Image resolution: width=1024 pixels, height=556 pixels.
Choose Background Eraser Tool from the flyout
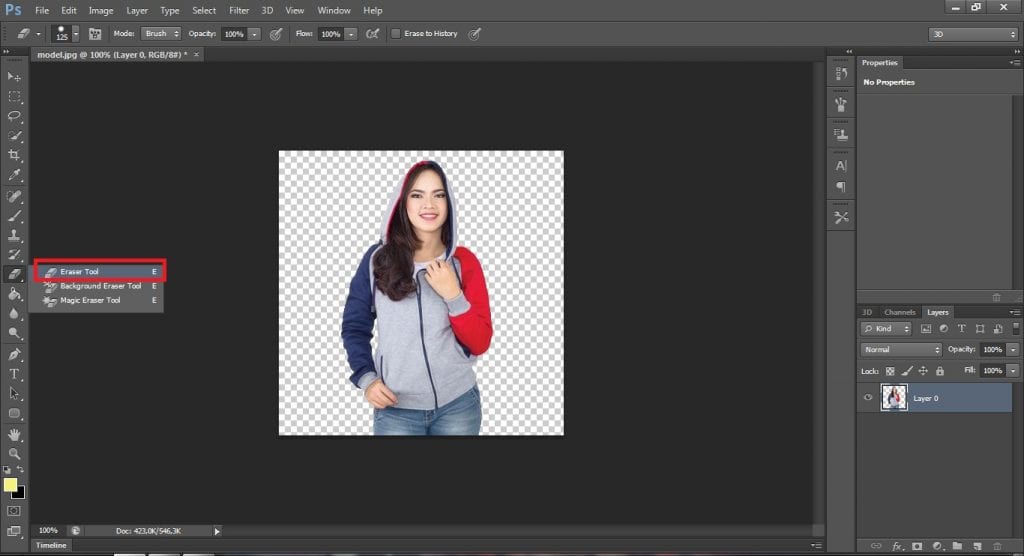(100, 286)
